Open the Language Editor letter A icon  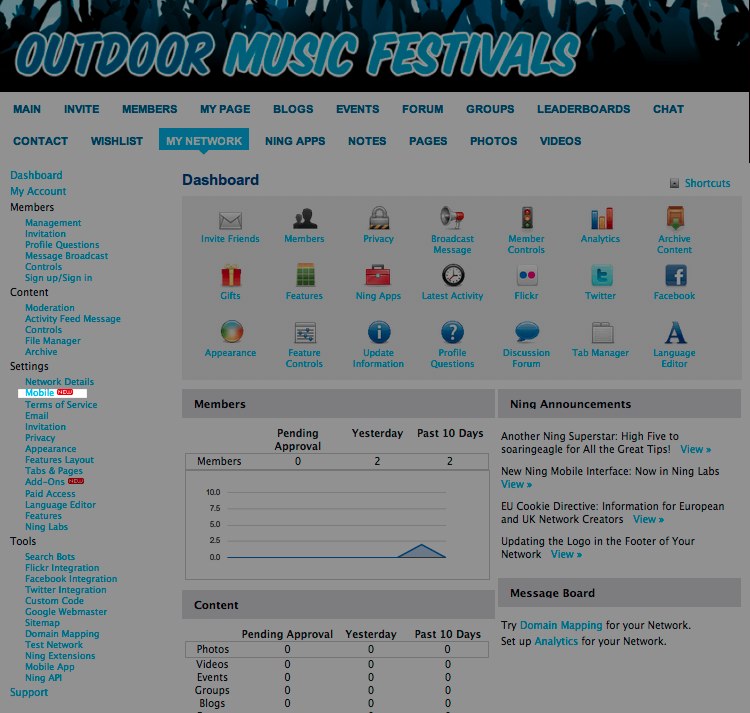[x=675, y=332]
